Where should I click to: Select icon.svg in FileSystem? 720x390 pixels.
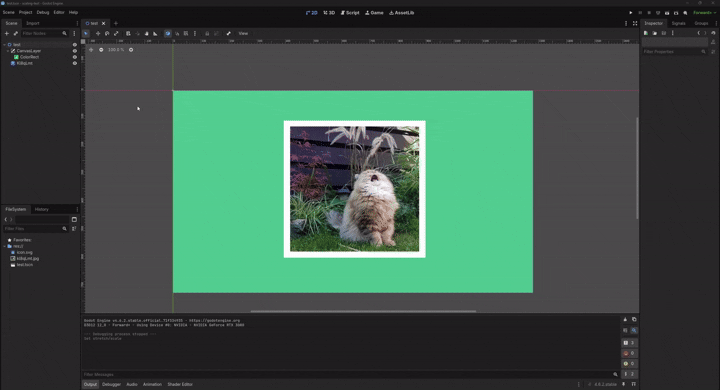(x=24, y=252)
